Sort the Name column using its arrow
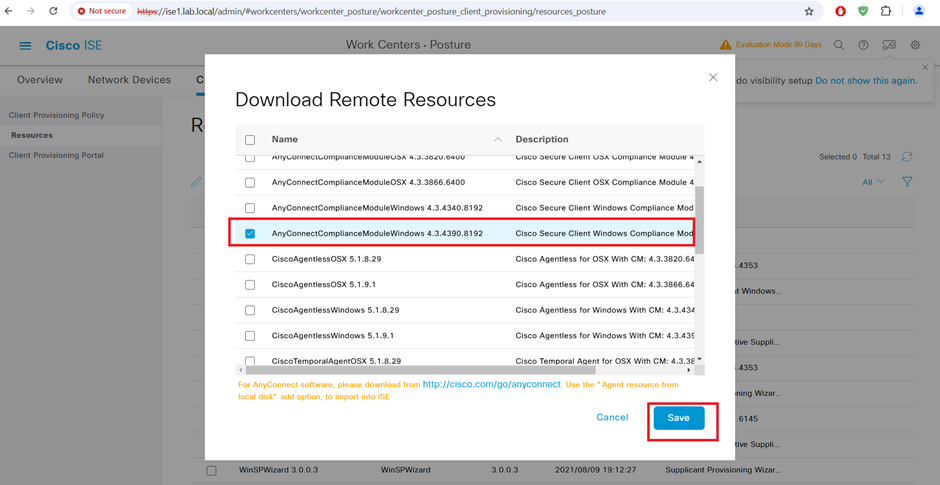This screenshot has height=485, width=940. 498,140
